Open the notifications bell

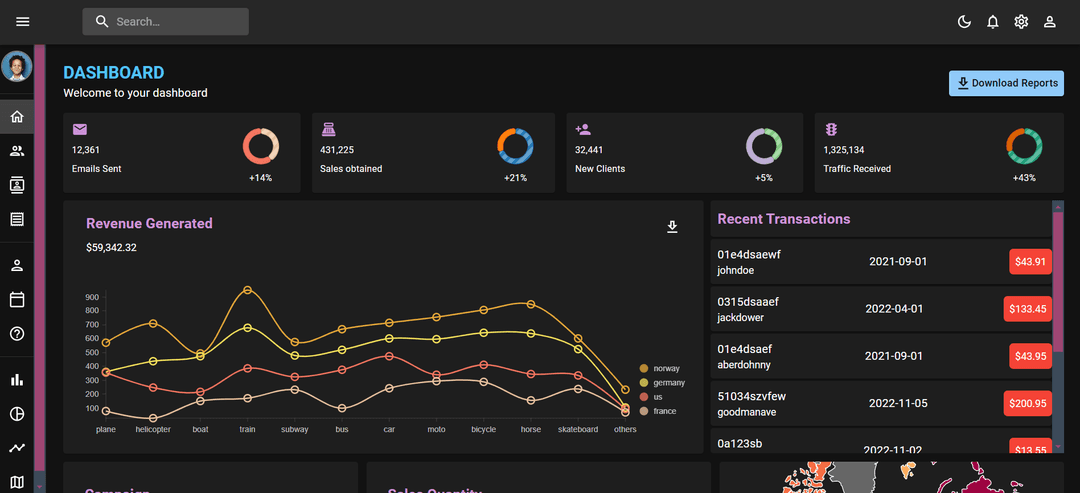coord(993,22)
